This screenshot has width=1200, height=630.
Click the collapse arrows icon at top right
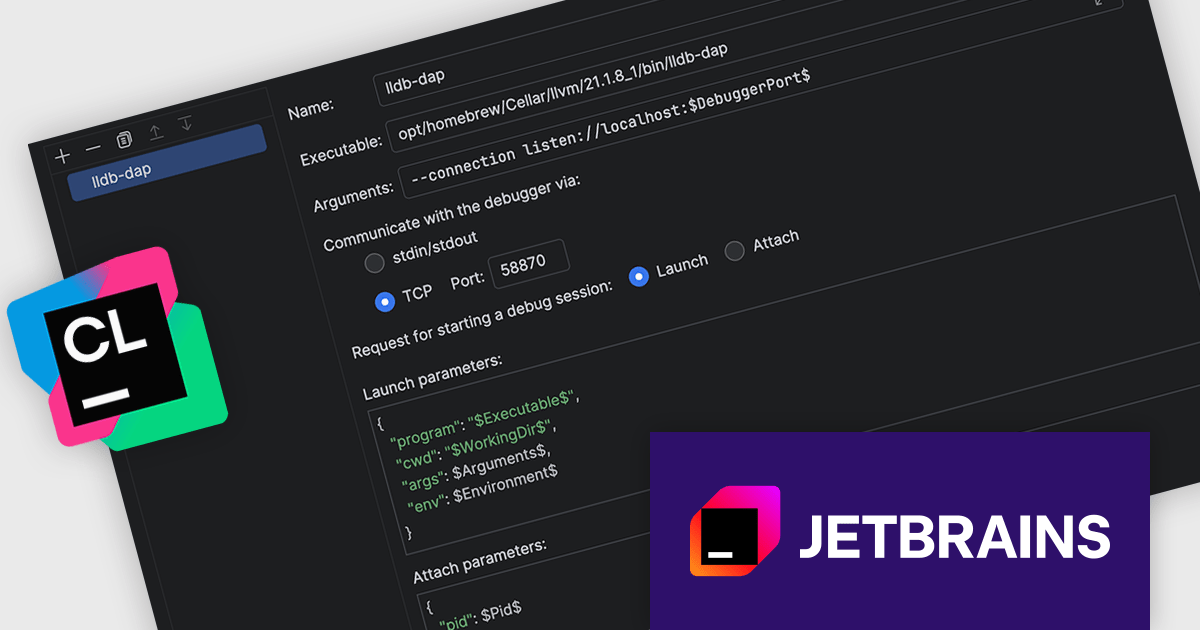[1099, 4]
